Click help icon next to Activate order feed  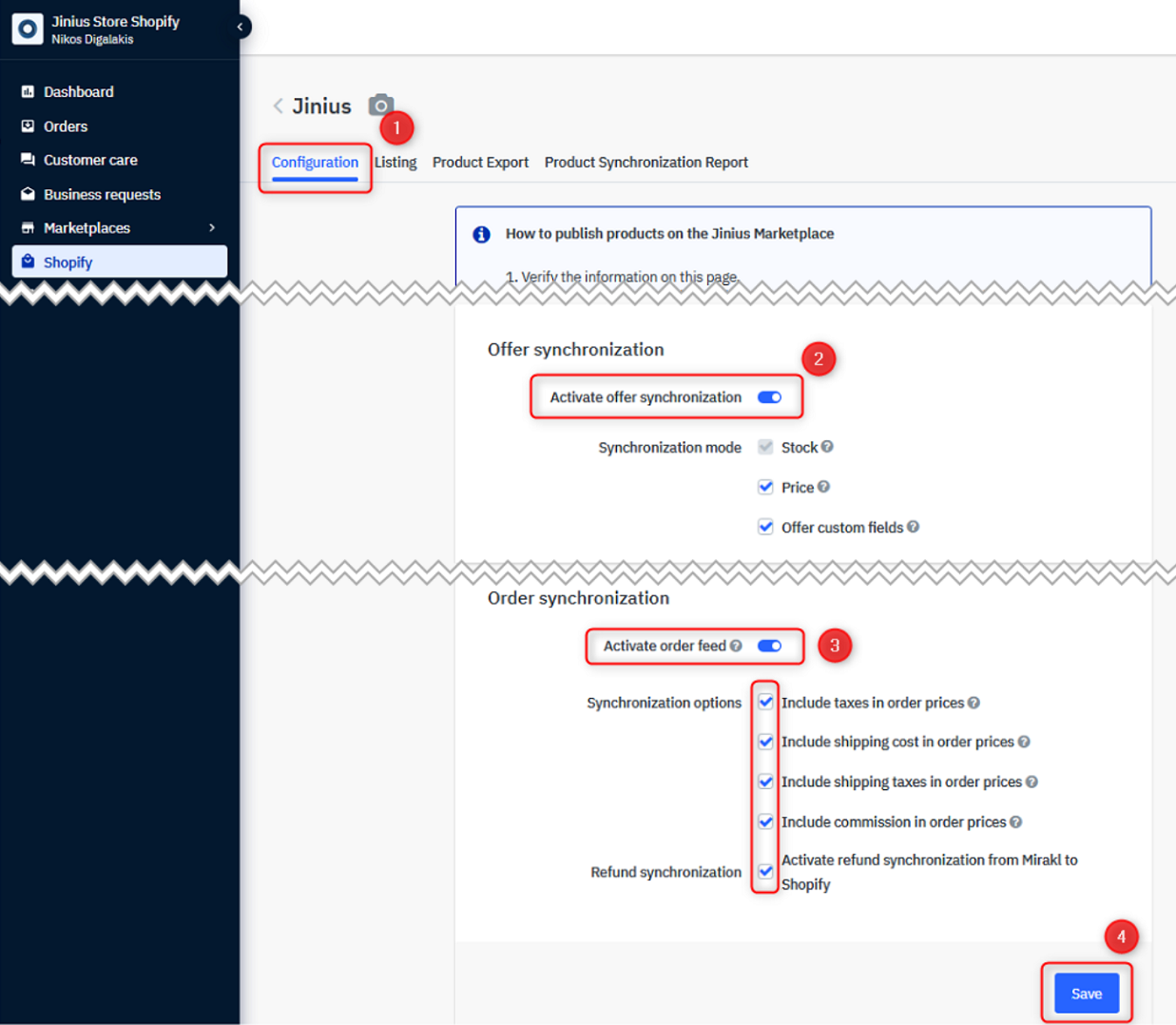pos(736,646)
